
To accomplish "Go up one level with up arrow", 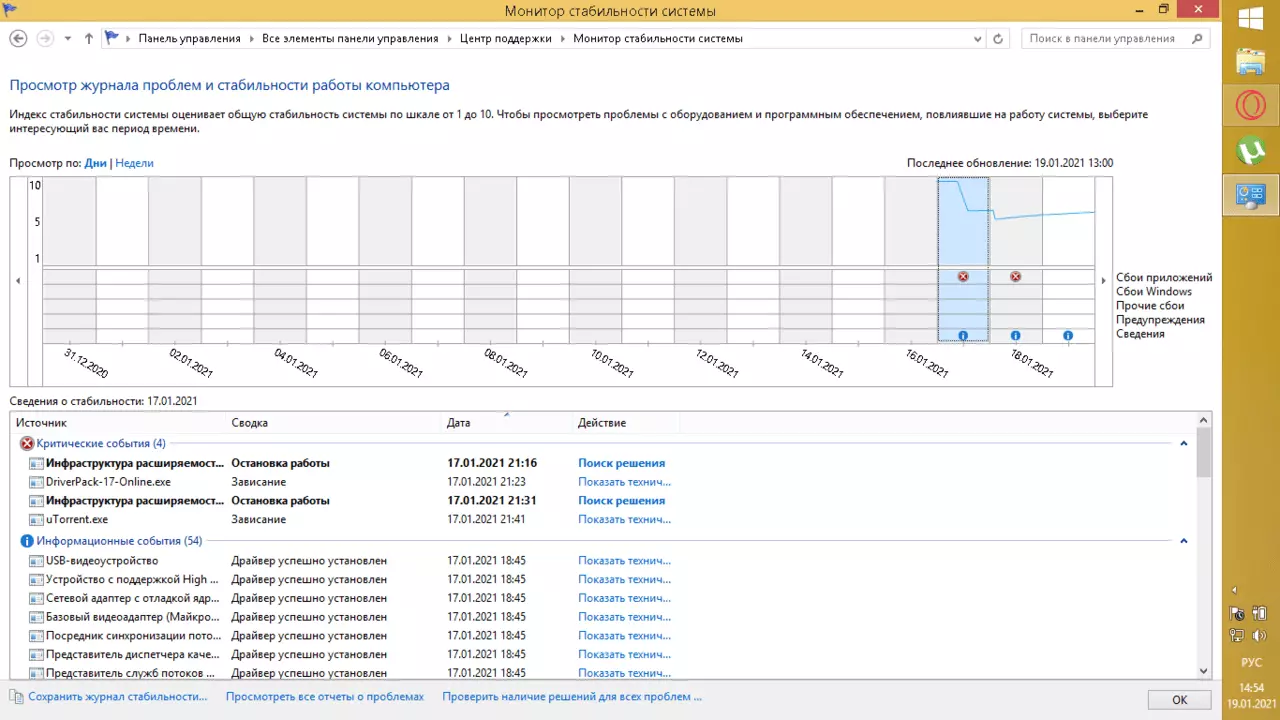I will (89, 38).
